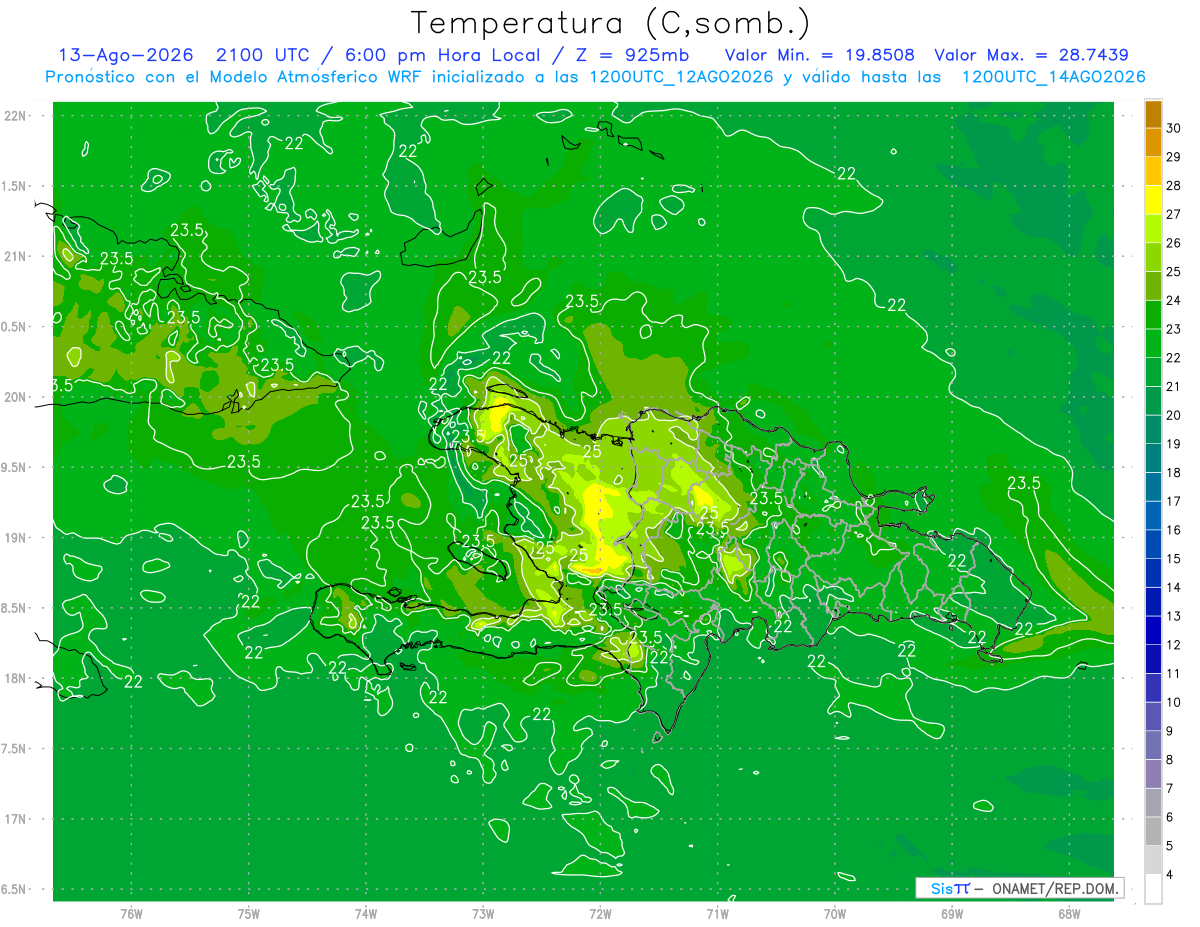Click the "72W" longitude axis label
Screen dimensions: 1200x927
[600, 914]
